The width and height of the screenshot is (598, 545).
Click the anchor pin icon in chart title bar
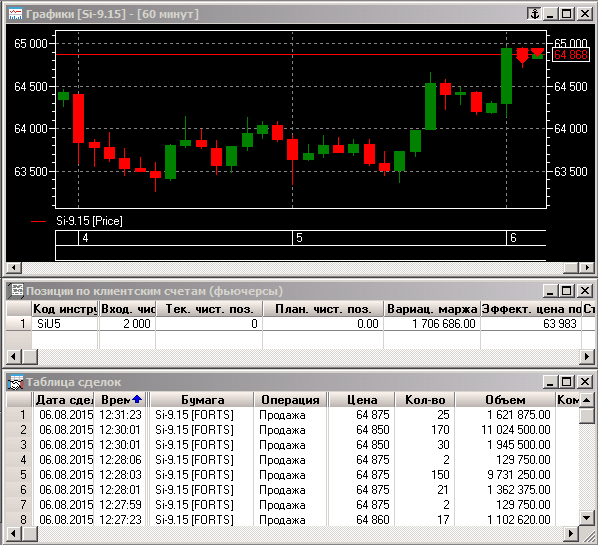pyautogui.click(x=535, y=14)
